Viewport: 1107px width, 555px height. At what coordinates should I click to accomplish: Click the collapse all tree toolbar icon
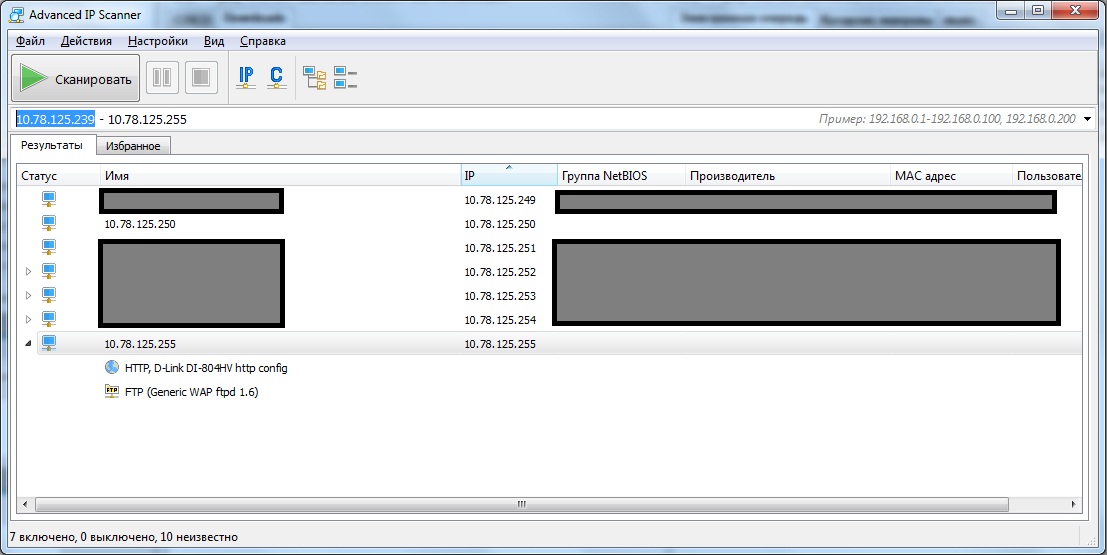[345, 78]
